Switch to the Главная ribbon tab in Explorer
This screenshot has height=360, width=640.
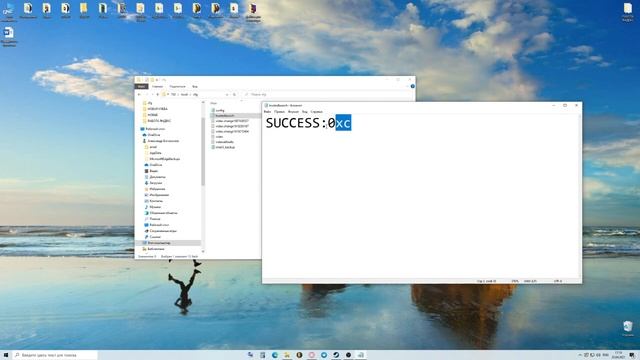point(157,87)
